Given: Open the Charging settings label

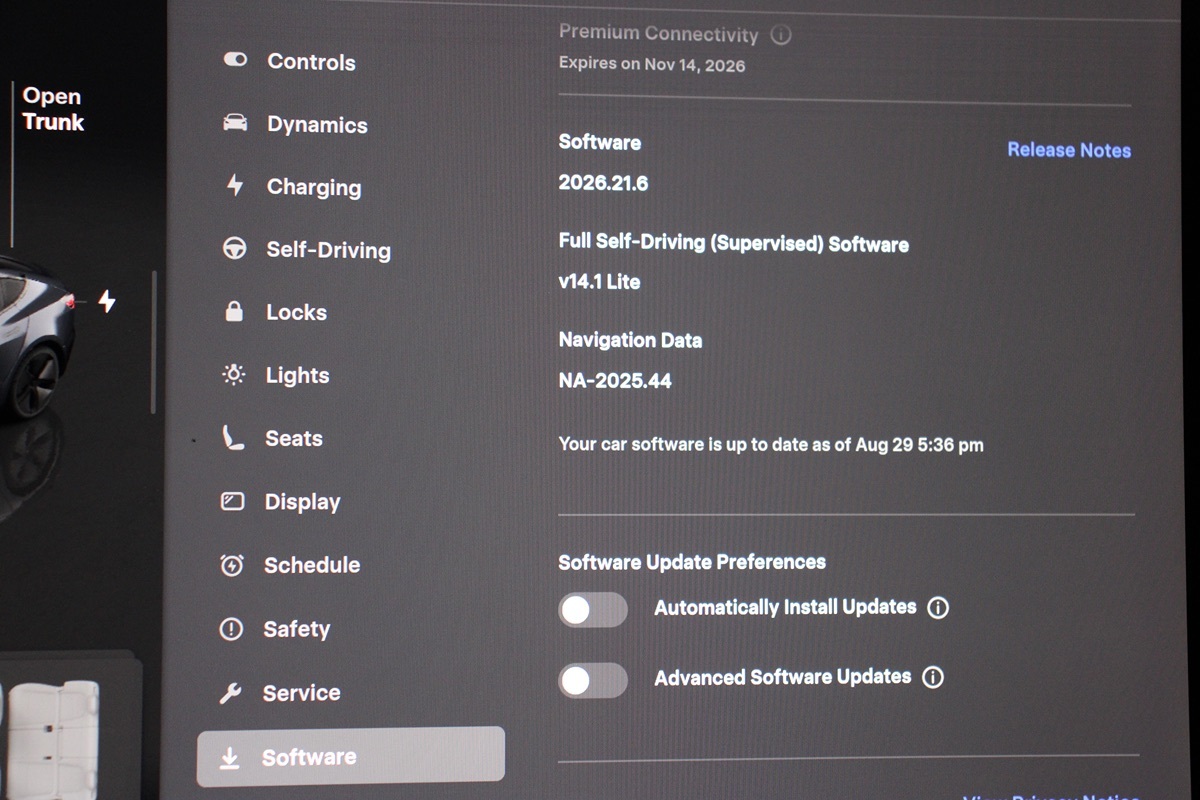Looking at the screenshot, I should point(314,187).
